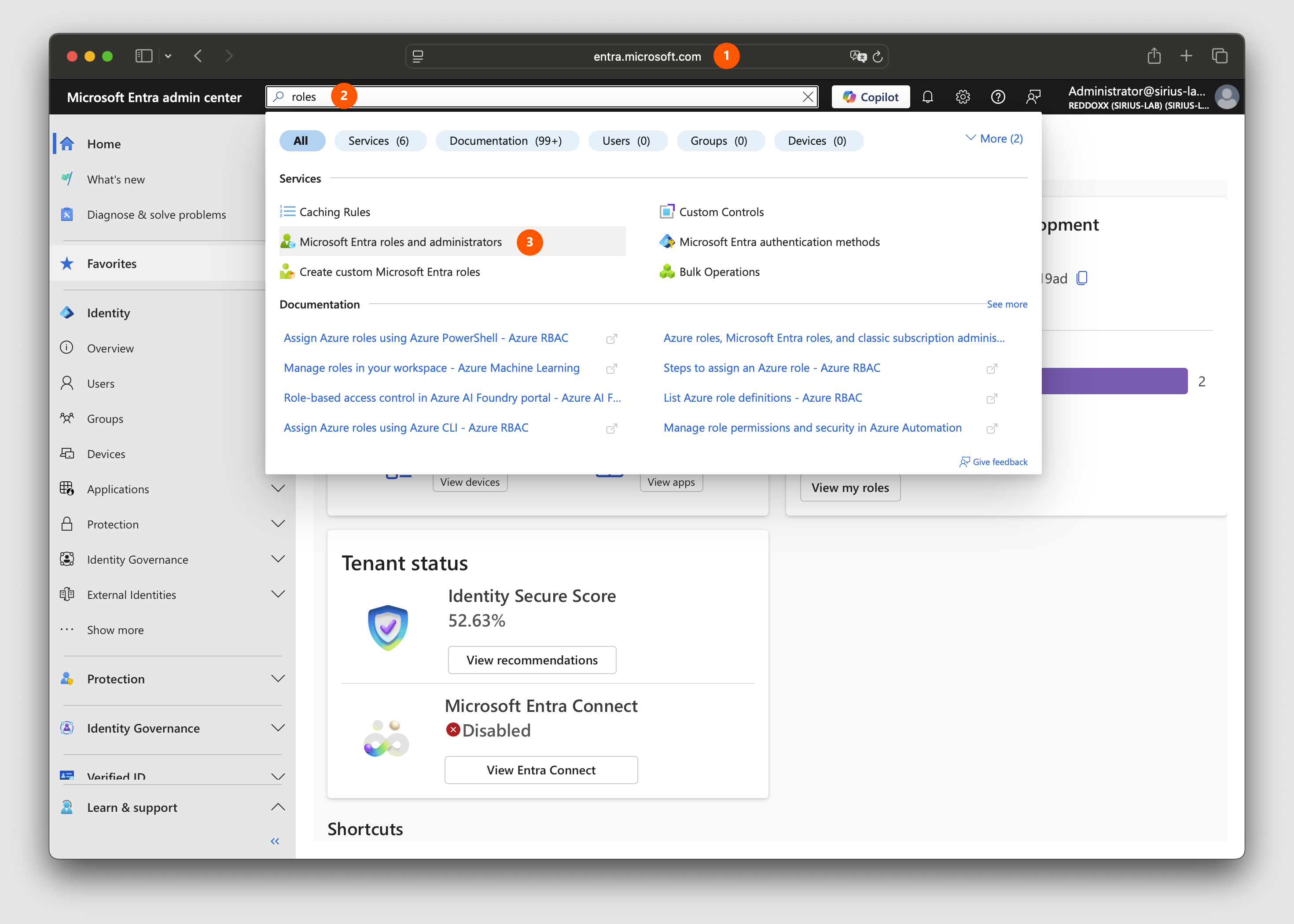Show Safari tab overview icon
The image size is (1294, 924).
[1220, 56]
